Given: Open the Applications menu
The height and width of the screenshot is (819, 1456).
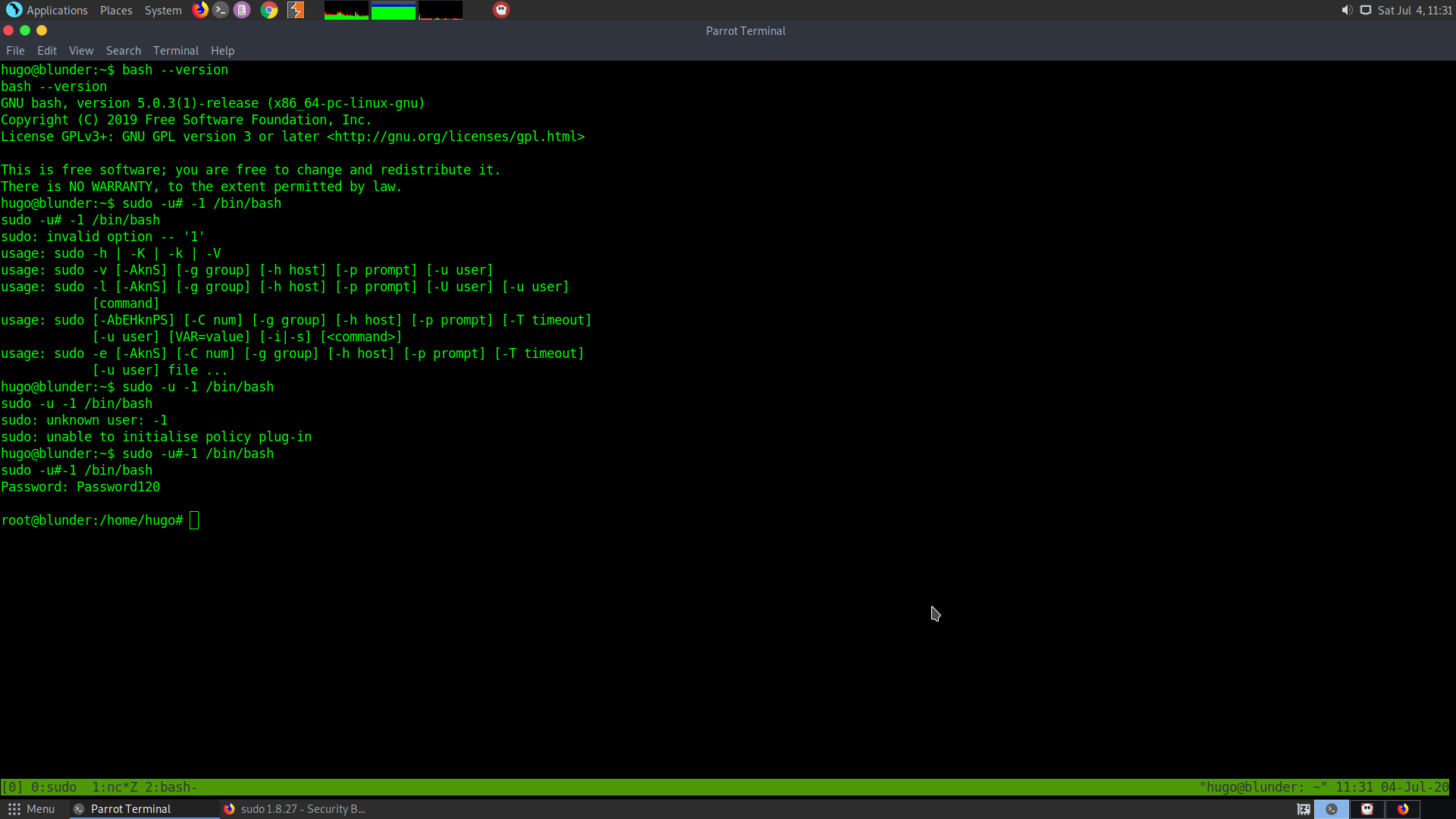Looking at the screenshot, I should 47,10.
